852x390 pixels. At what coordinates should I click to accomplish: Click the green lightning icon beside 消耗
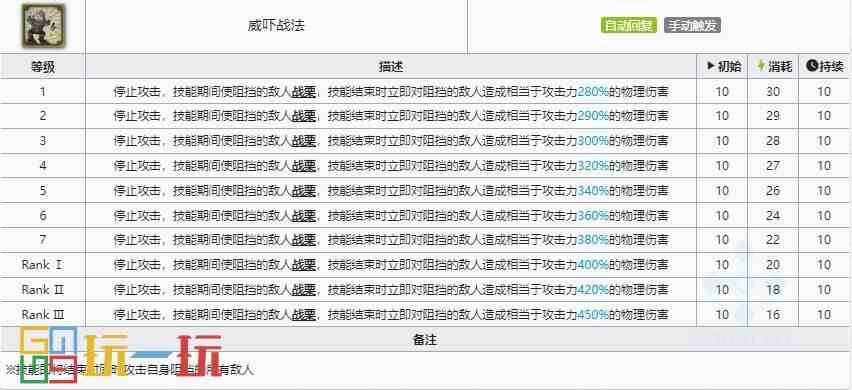coord(761,66)
